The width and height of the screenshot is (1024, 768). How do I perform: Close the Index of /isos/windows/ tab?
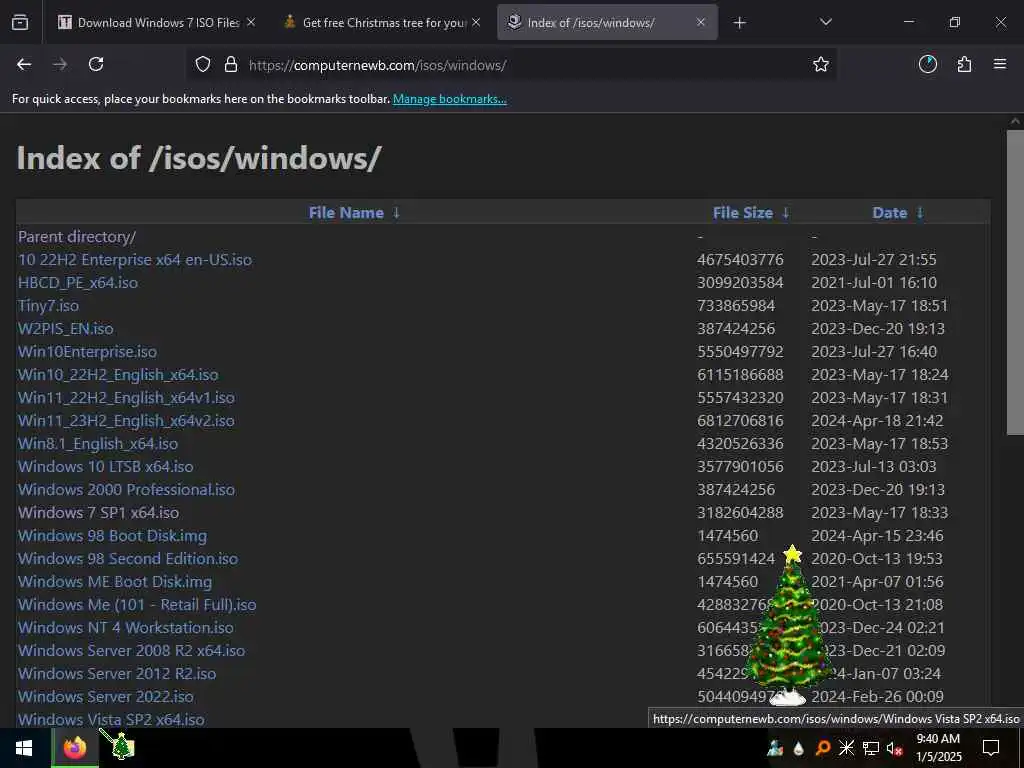coord(701,22)
